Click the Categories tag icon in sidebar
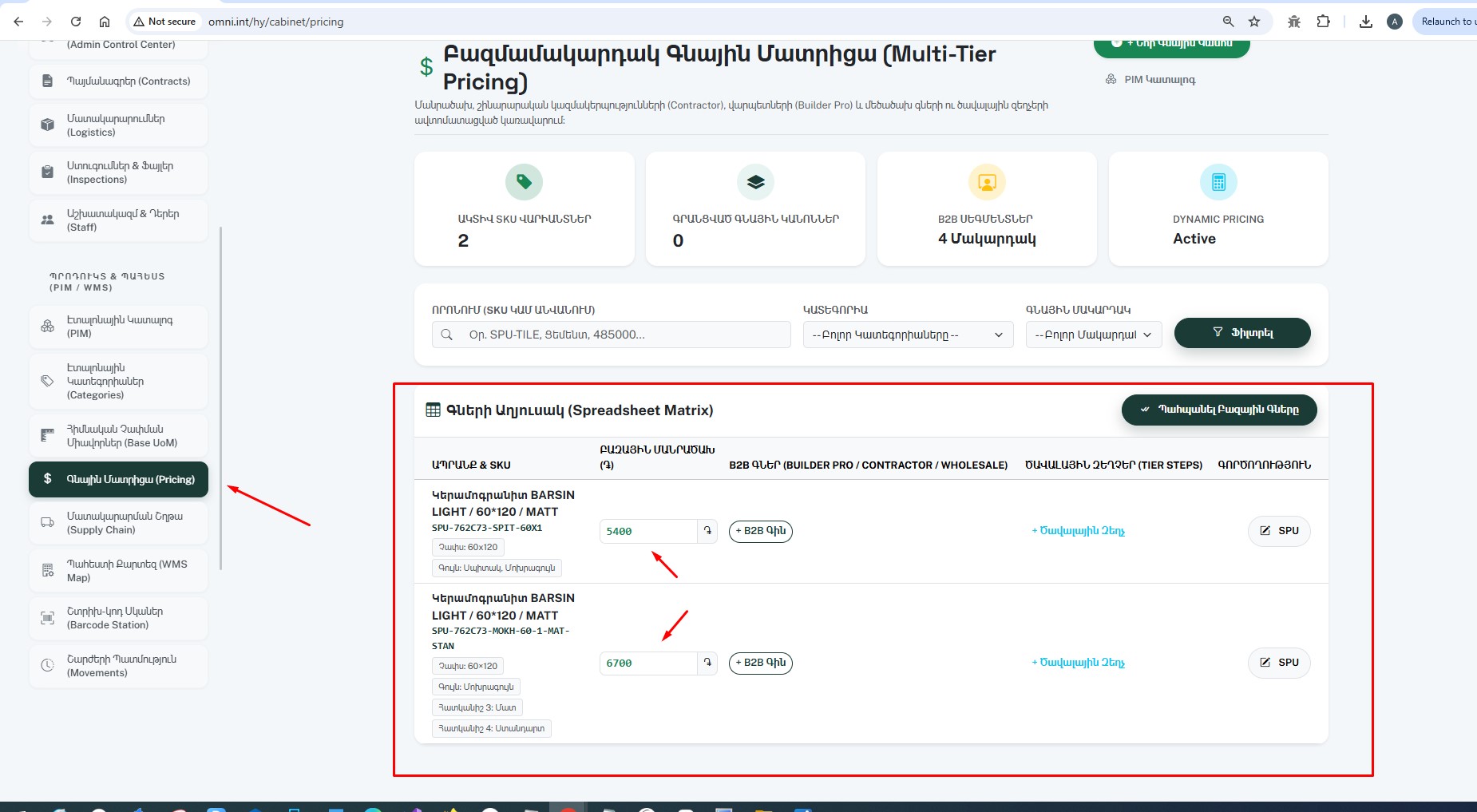The image size is (1477, 812). (x=48, y=382)
